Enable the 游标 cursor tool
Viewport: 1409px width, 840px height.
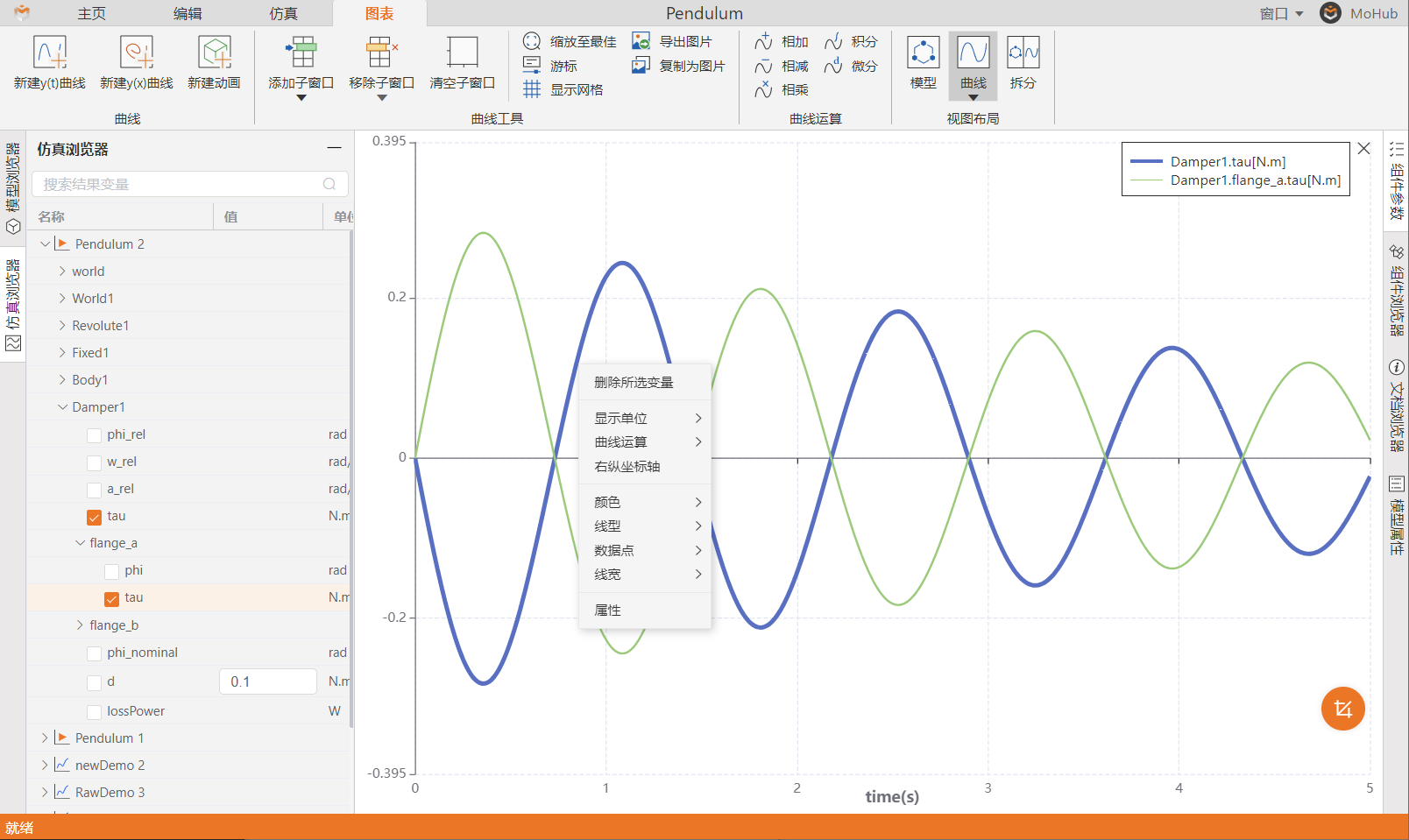550,66
